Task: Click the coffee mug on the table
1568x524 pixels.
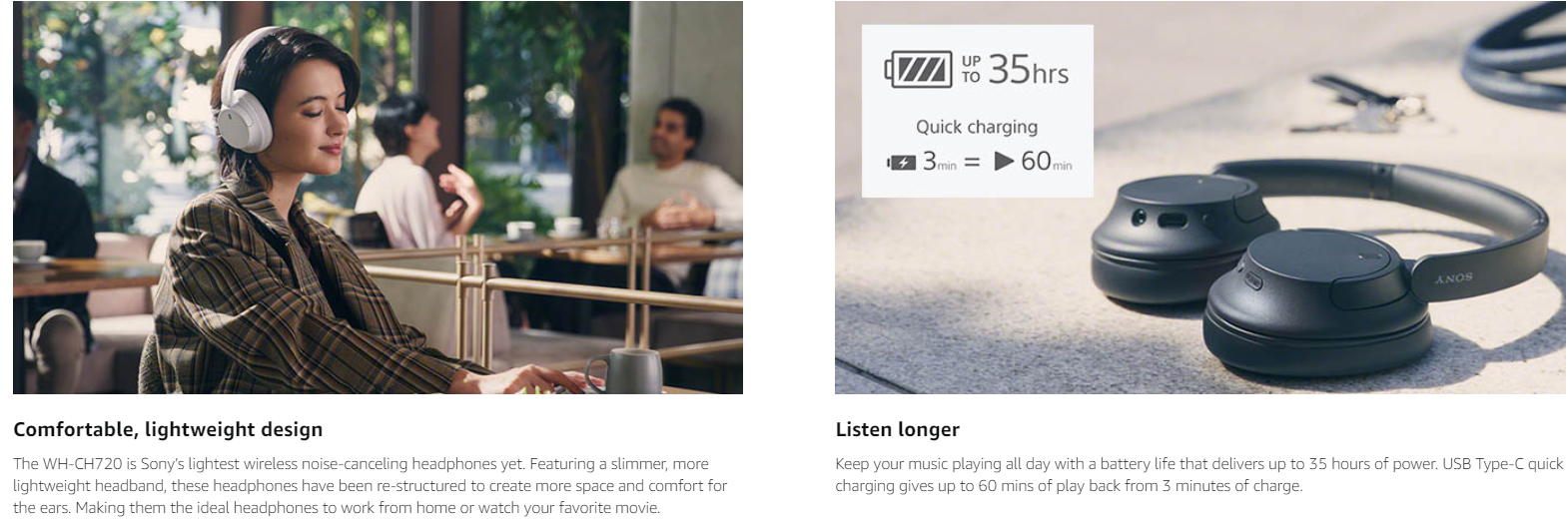Action: [x=627, y=370]
